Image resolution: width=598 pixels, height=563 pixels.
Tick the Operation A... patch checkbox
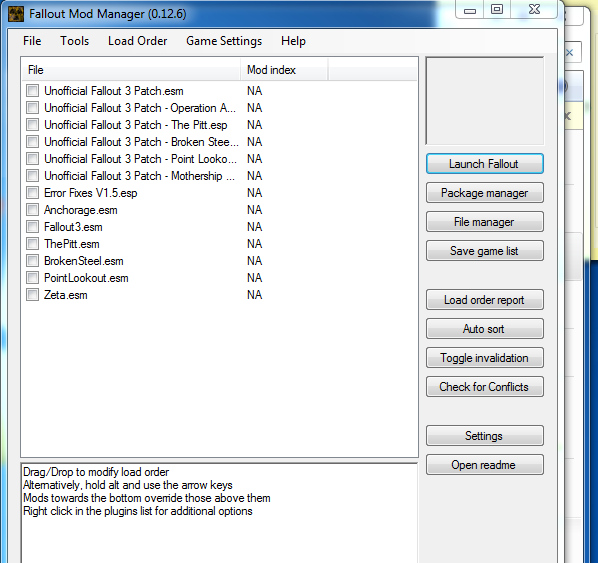pos(32,108)
